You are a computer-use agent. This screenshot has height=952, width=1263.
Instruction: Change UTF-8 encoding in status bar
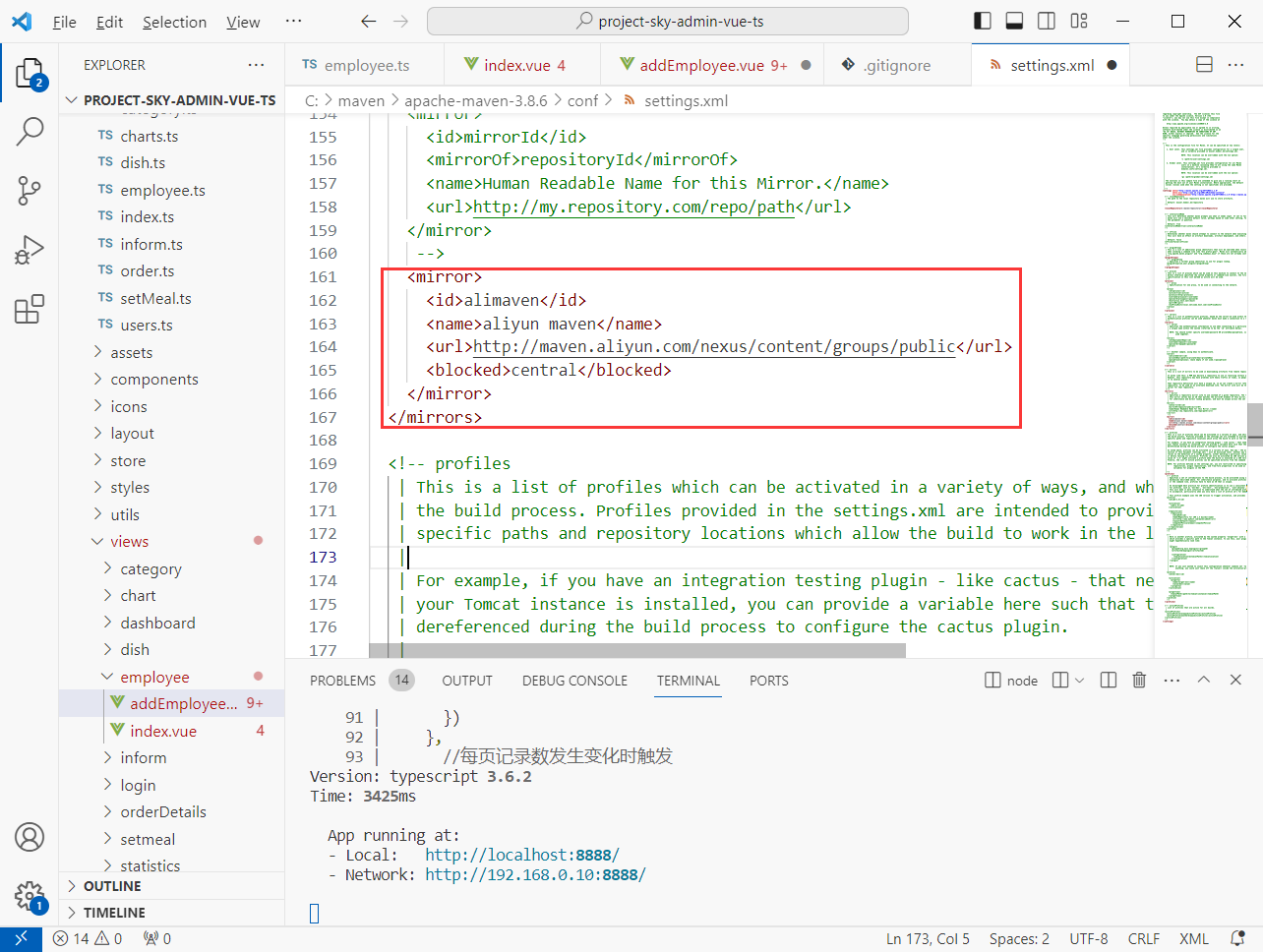(x=1089, y=938)
